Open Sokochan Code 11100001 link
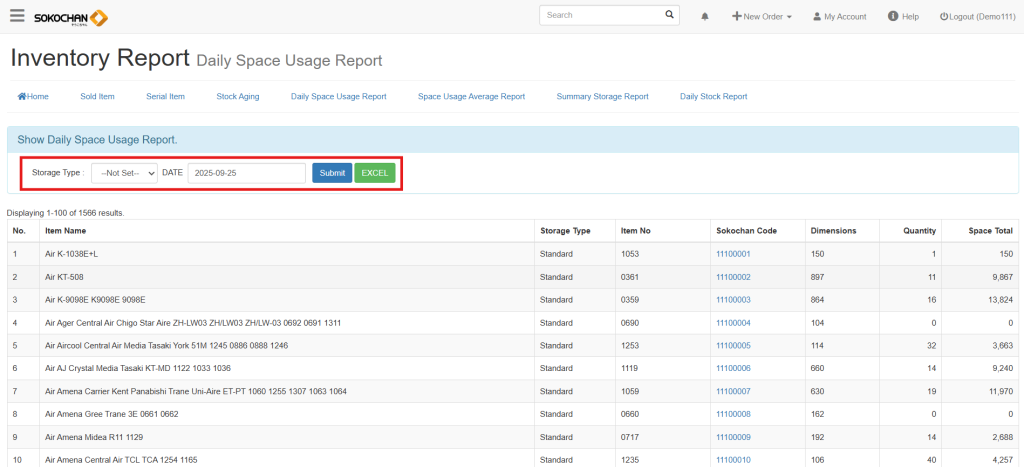Image resolution: width=1024 pixels, height=467 pixels. (x=733, y=254)
